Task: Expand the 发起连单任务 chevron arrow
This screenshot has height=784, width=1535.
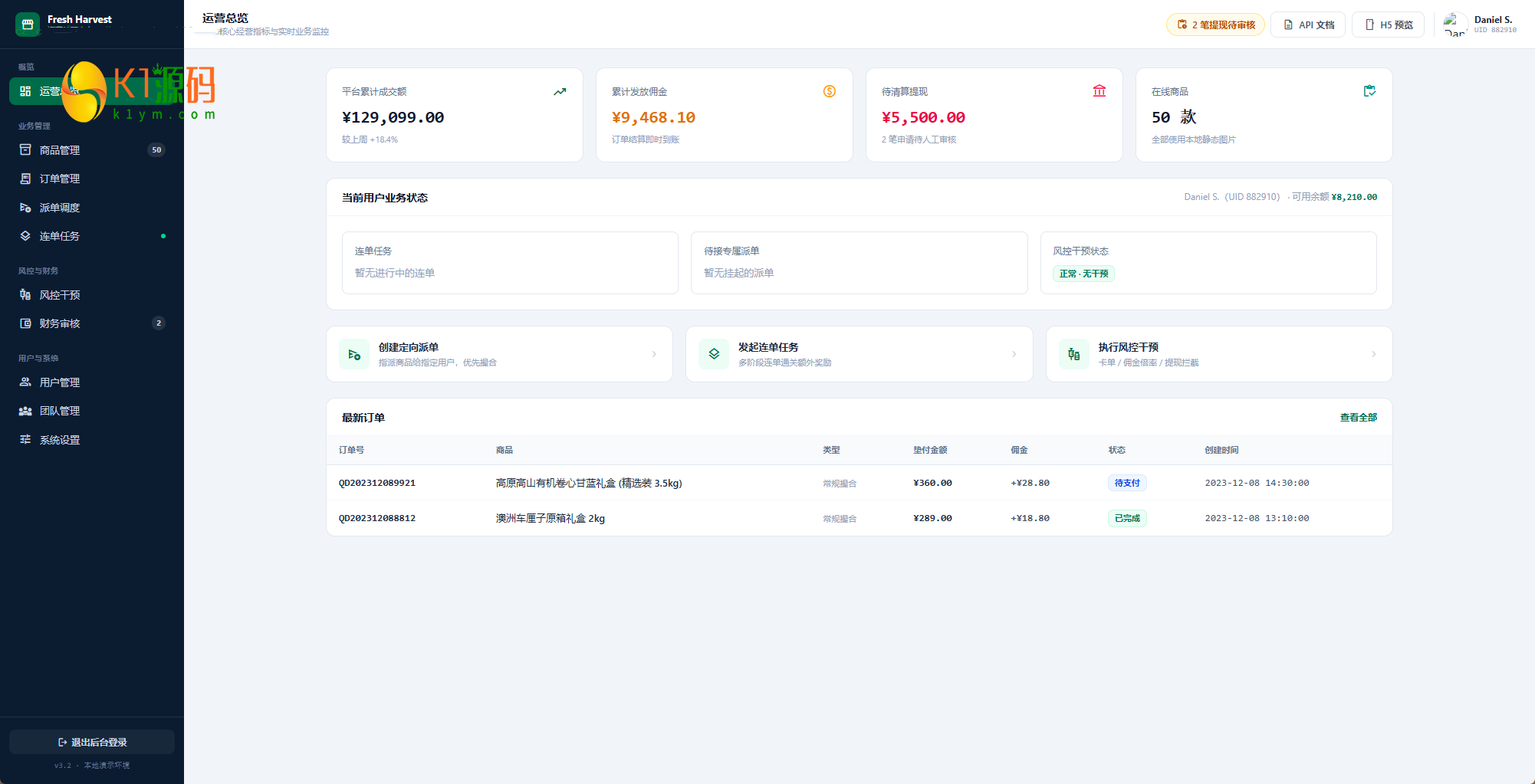Action: [1014, 354]
